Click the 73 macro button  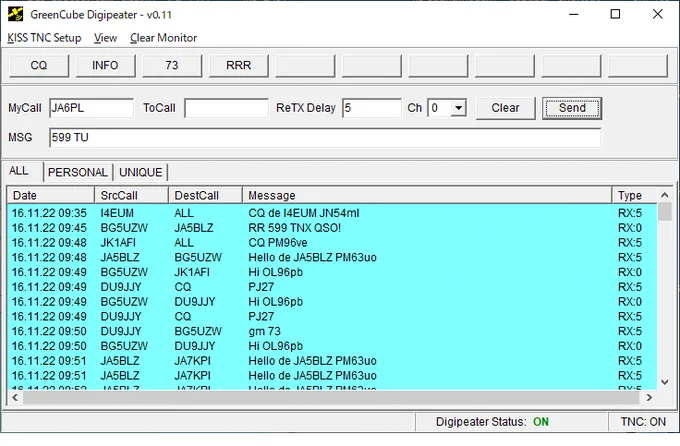[172, 66]
